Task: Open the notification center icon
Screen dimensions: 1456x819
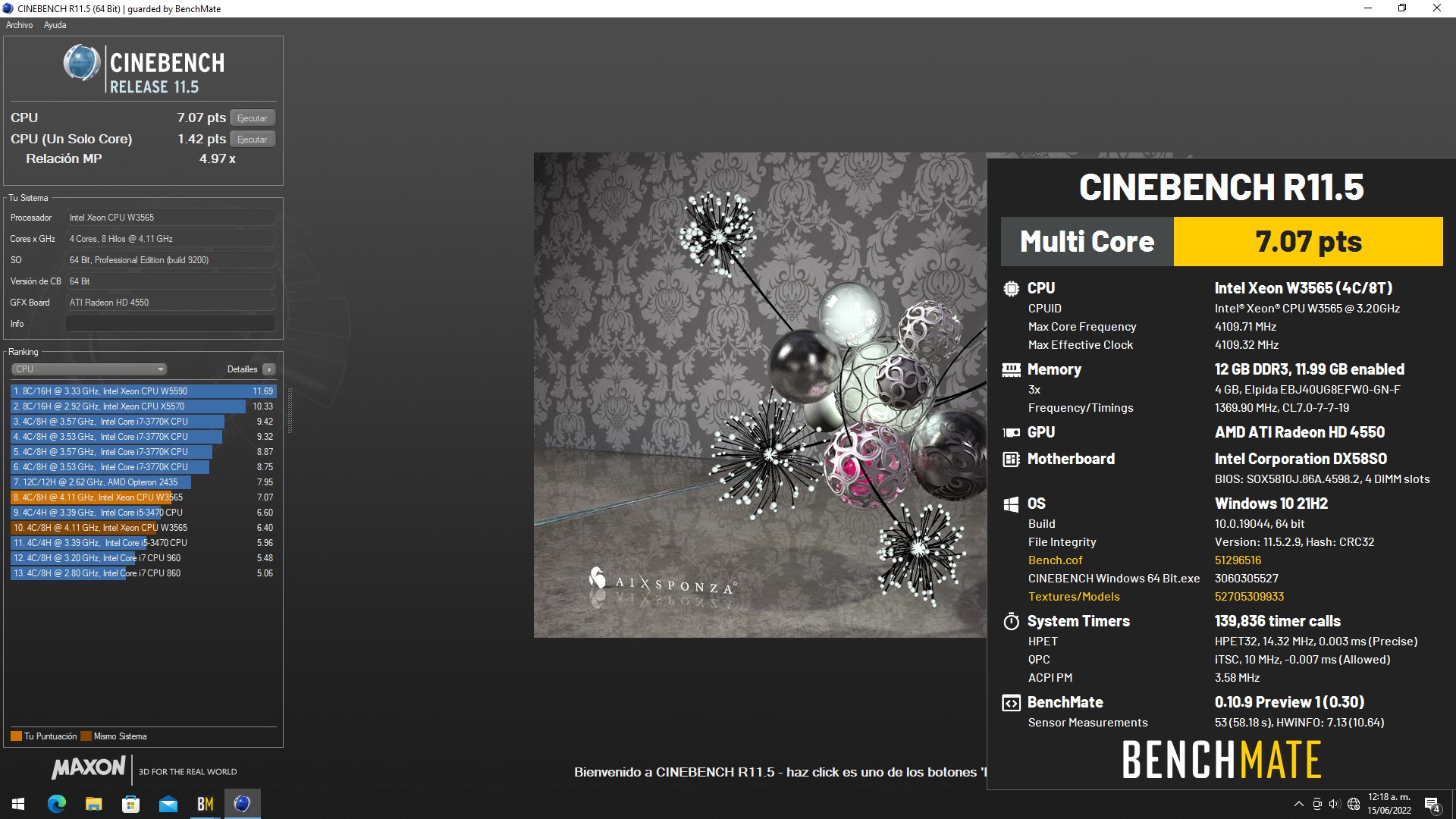Action: click(1432, 804)
